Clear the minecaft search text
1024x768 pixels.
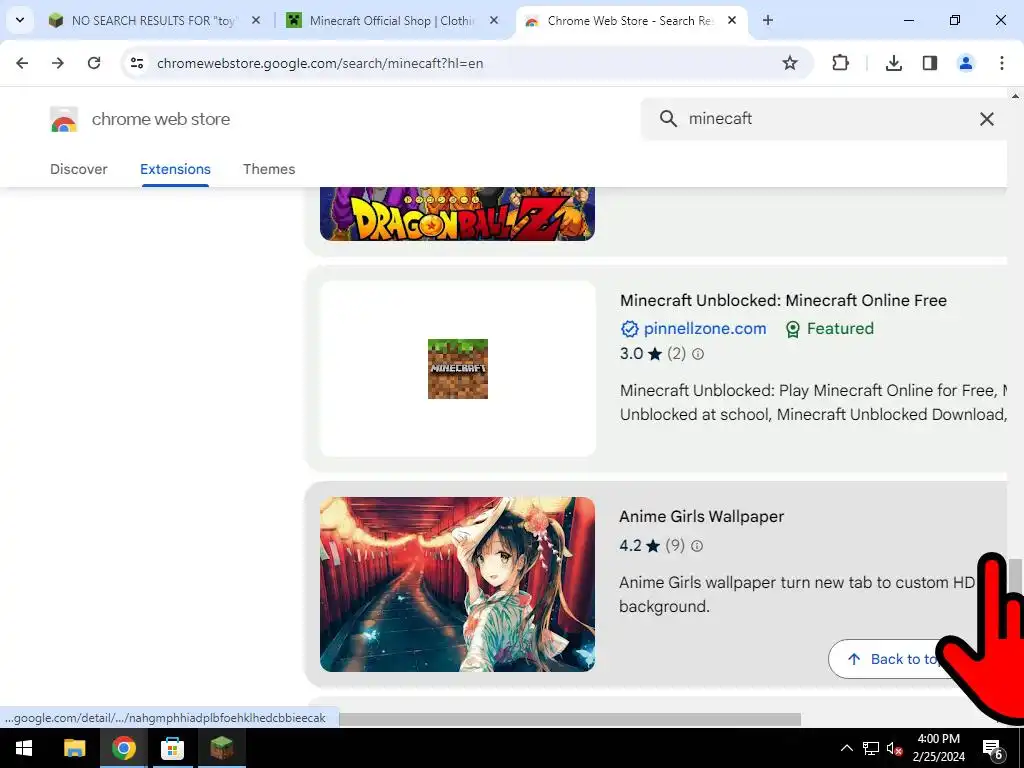click(987, 118)
